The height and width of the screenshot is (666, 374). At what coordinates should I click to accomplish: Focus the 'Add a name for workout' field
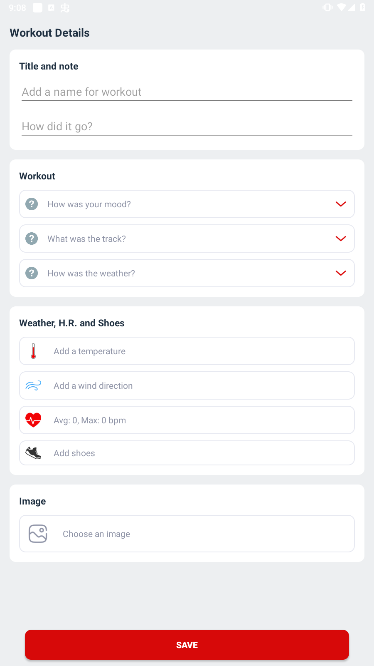tap(187, 92)
